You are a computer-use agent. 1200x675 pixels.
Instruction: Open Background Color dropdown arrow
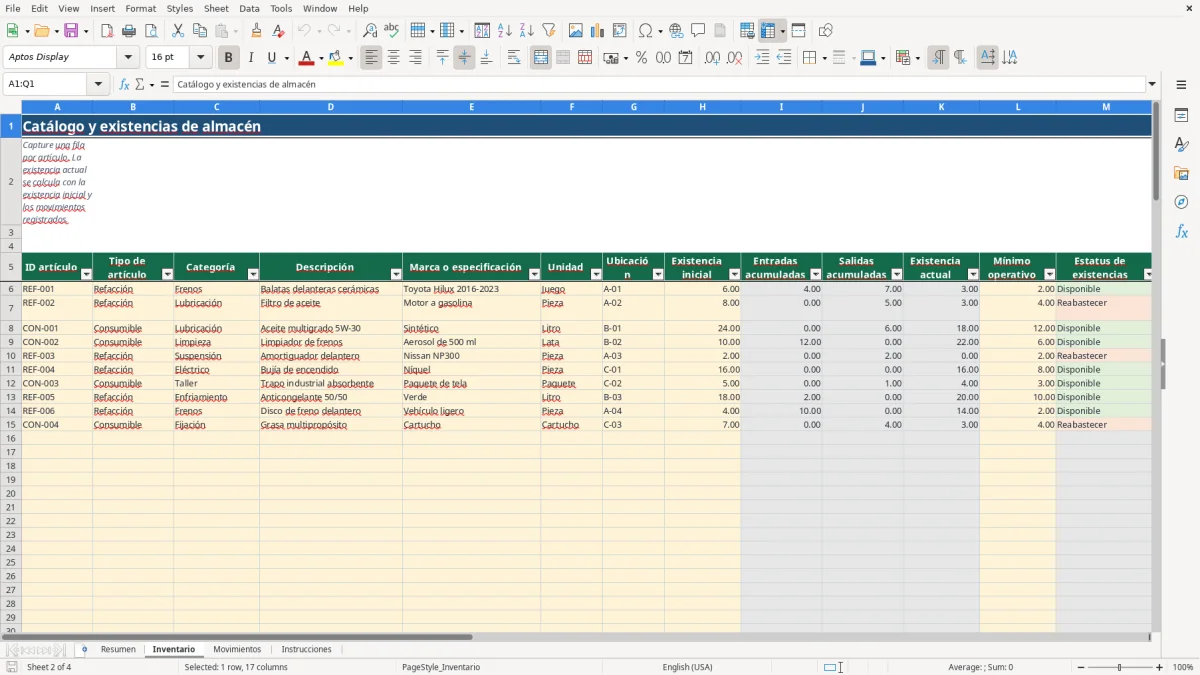point(350,58)
